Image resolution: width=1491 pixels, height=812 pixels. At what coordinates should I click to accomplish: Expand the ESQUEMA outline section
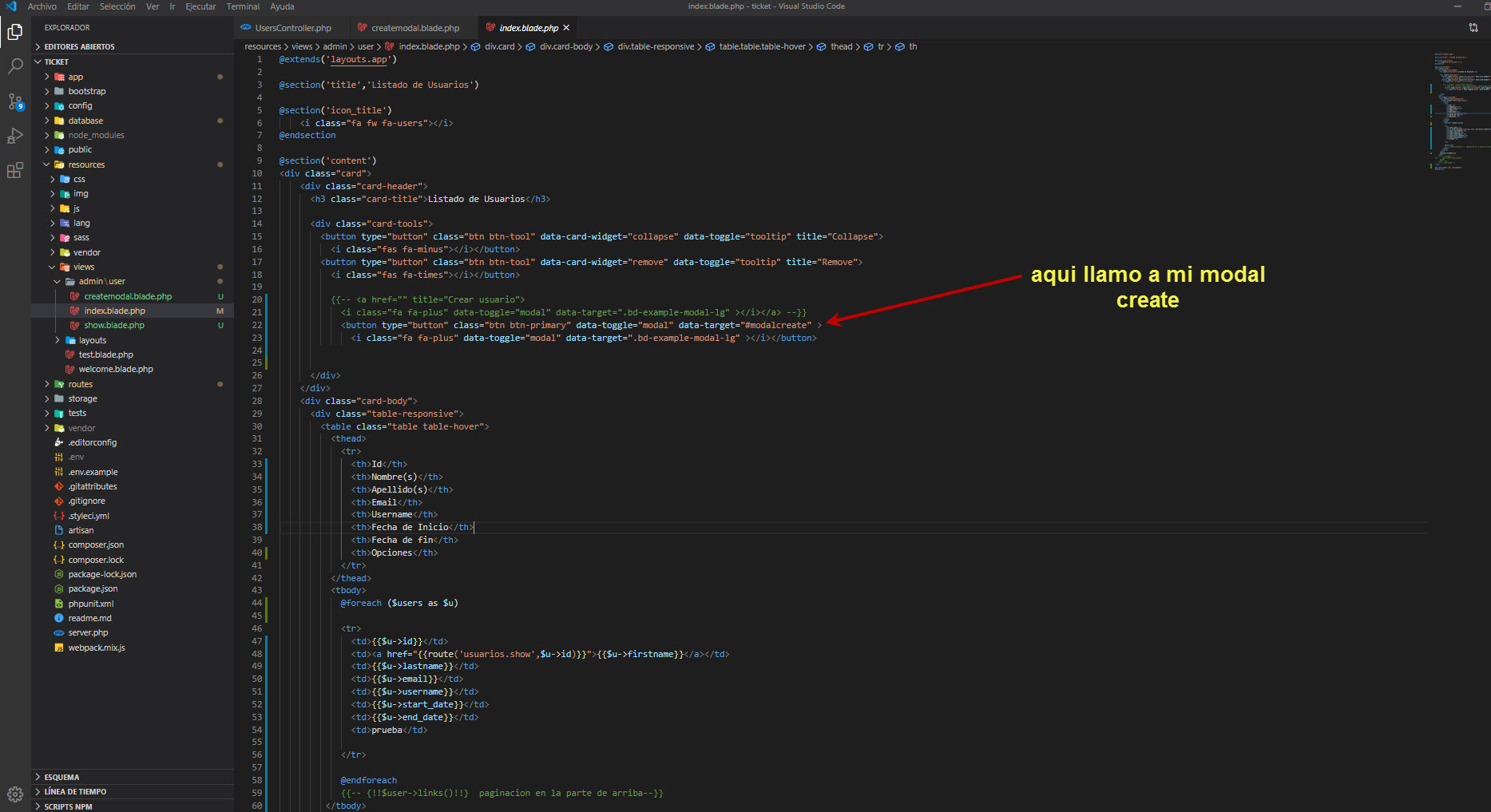(x=133, y=777)
